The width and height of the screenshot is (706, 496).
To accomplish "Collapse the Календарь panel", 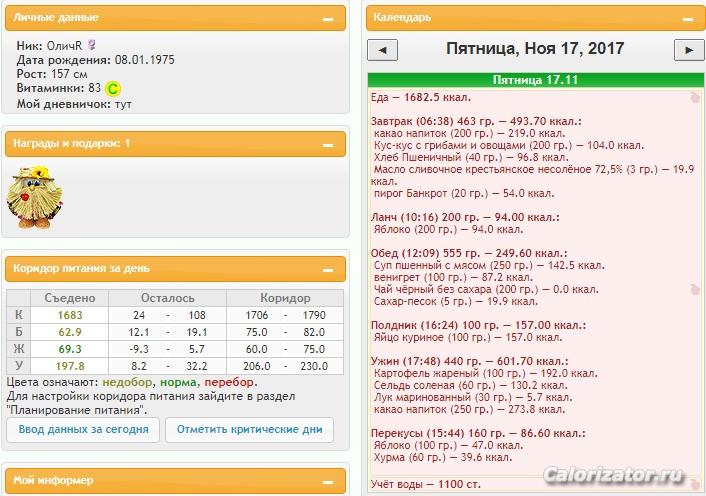I will [x=687, y=18].
